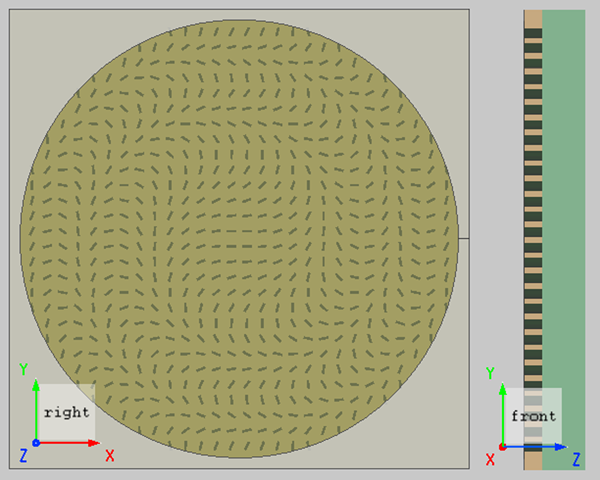Viewport: 600px width, 480px height.
Task: Click red X origin dot in front view
Action: (x=502, y=447)
